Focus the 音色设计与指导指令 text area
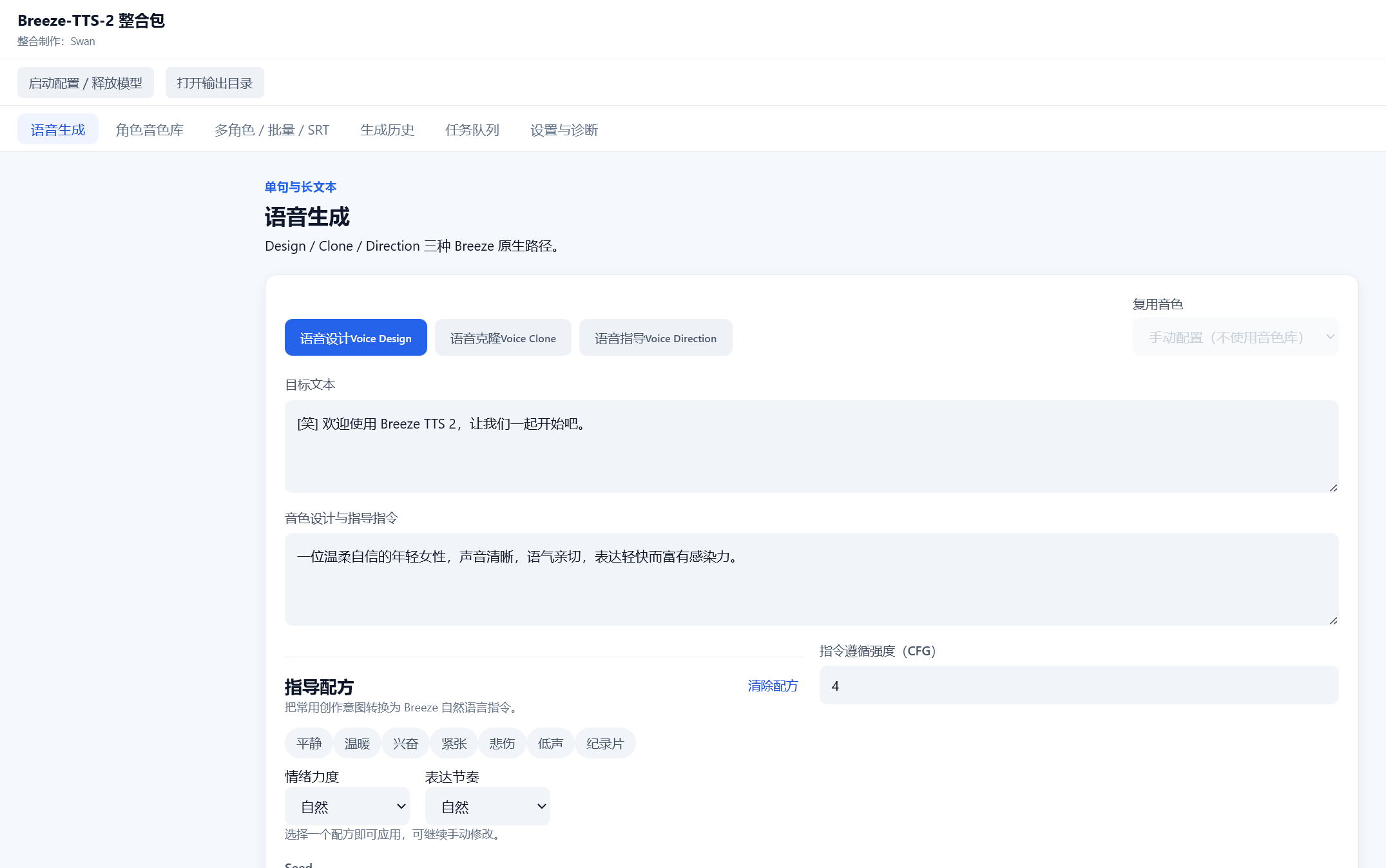This screenshot has height=868, width=1386. click(812, 579)
